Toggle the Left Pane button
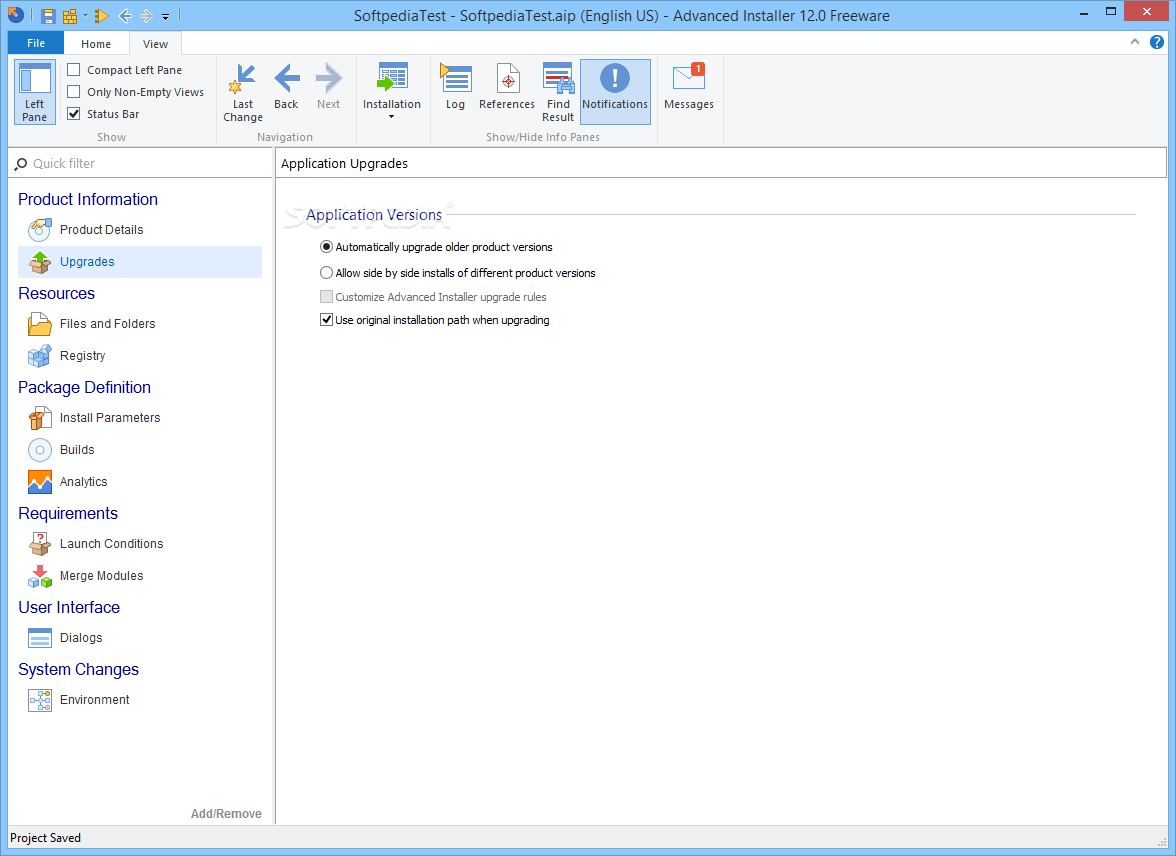 [x=34, y=92]
